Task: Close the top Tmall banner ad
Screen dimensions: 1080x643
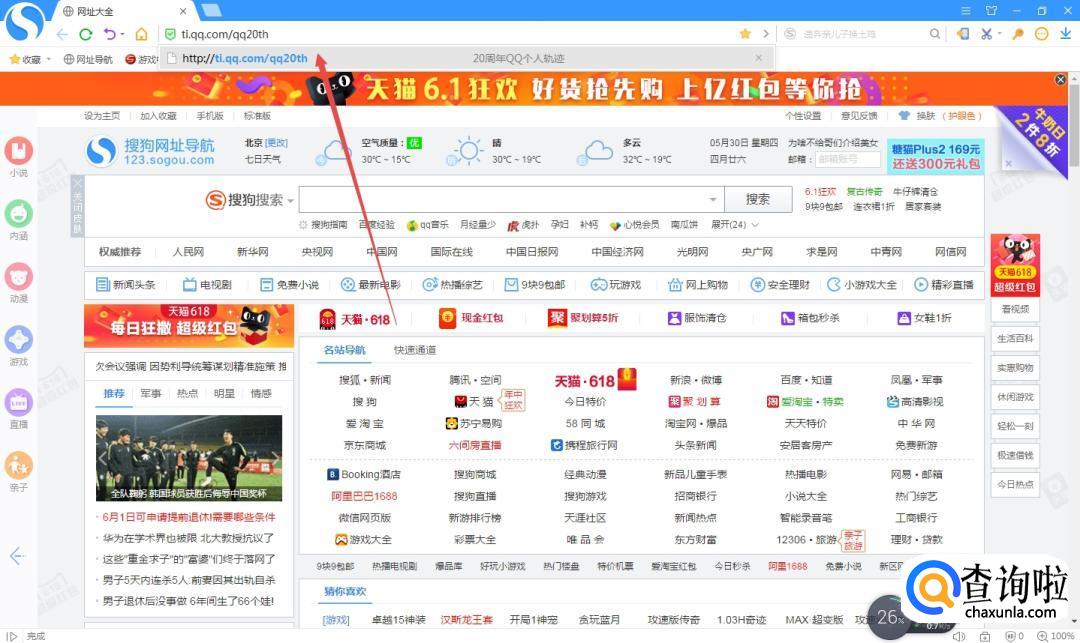Action: coord(1061,80)
